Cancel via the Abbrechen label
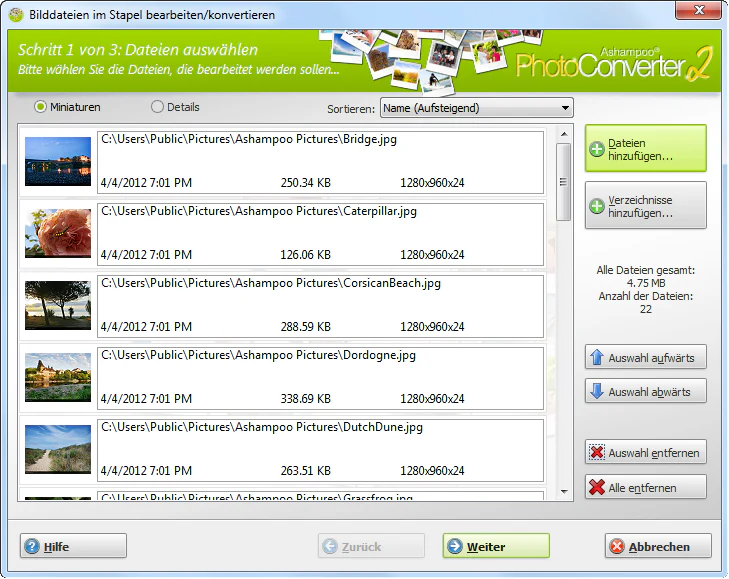The image size is (729, 579). click(659, 547)
